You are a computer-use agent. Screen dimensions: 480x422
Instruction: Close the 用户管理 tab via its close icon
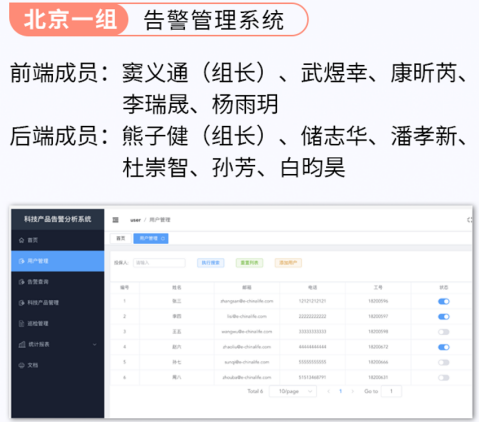pyautogui.click(x=163, y=238)
